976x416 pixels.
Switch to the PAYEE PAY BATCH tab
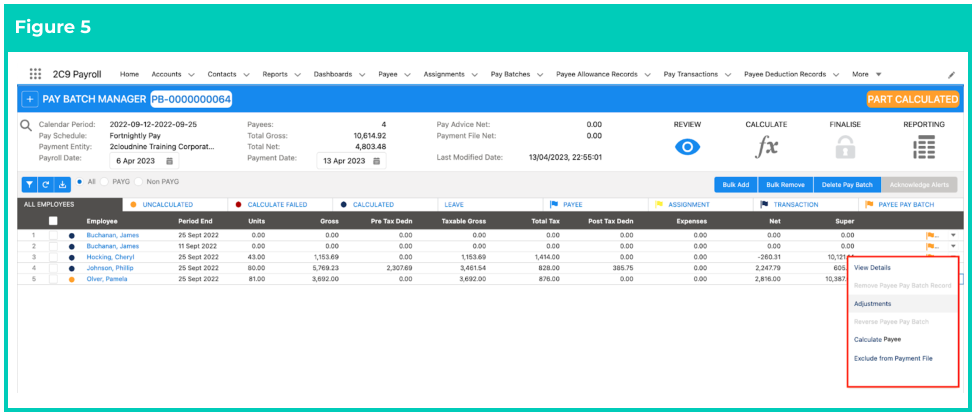[x=910, y=204]
